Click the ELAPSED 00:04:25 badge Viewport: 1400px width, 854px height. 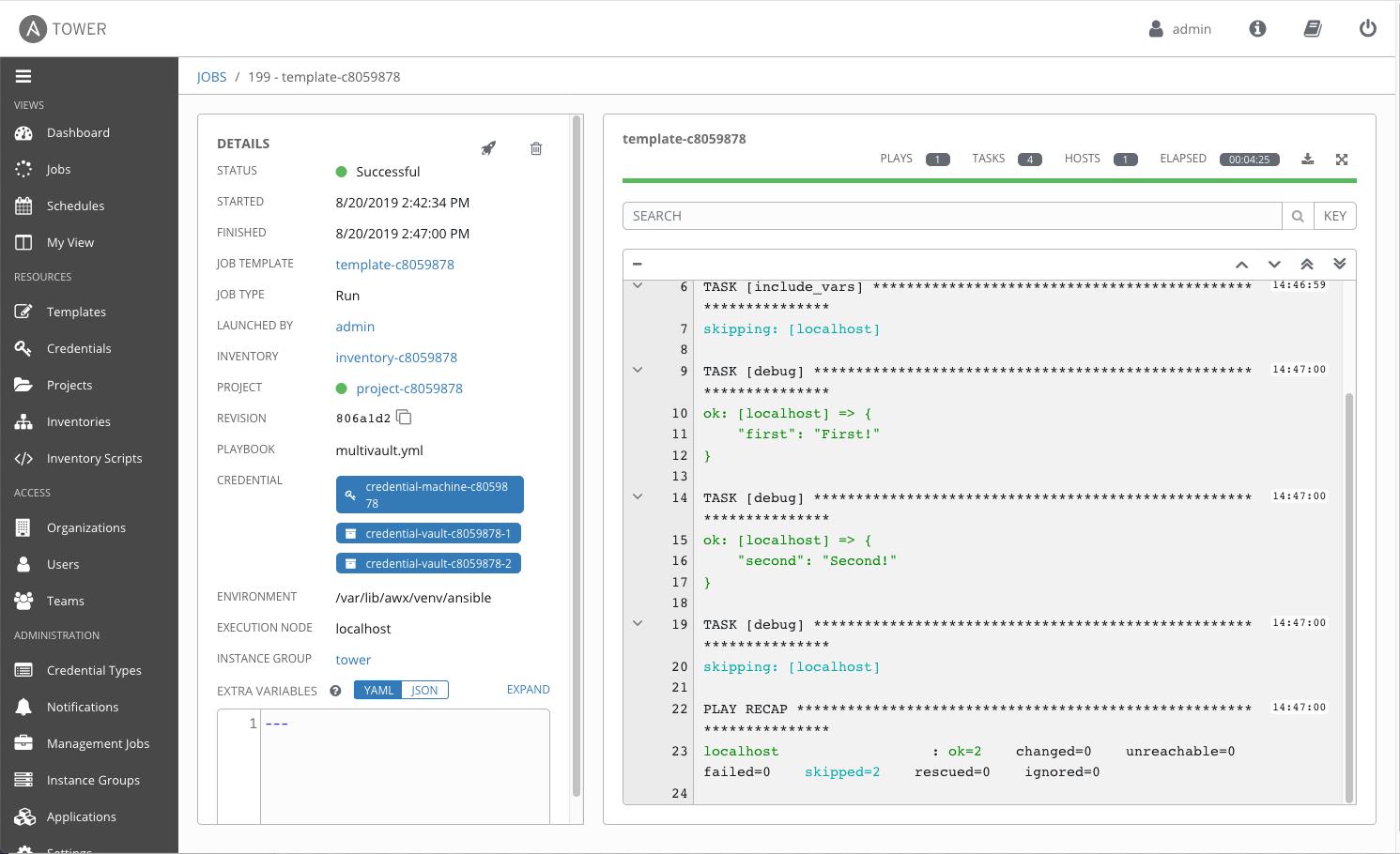coord(1249,160)
